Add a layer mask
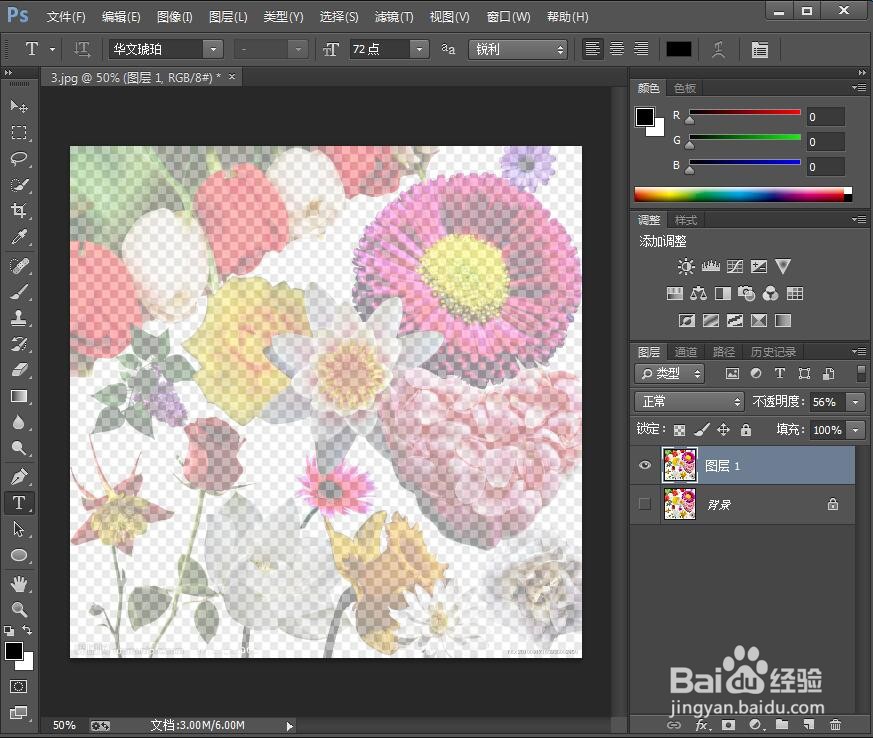This screenshot has height=738, width=873. 728,725
